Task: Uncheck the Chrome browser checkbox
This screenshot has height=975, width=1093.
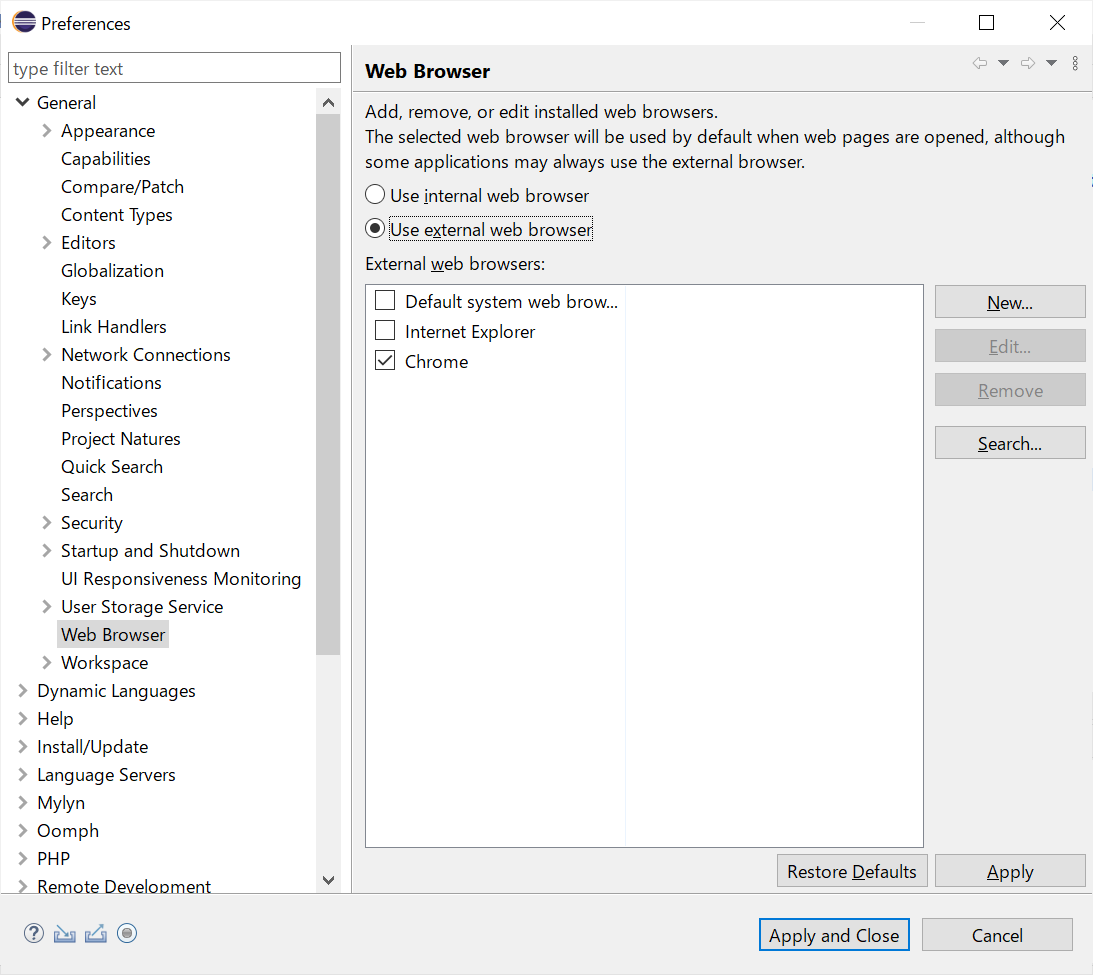Action: [x=385, y=360]
